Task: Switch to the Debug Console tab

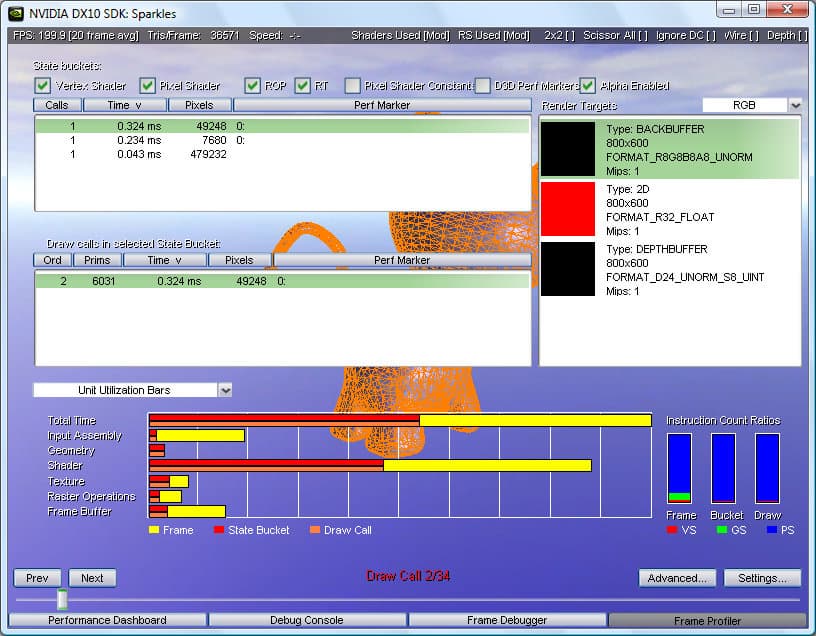Action: point(307,620)
